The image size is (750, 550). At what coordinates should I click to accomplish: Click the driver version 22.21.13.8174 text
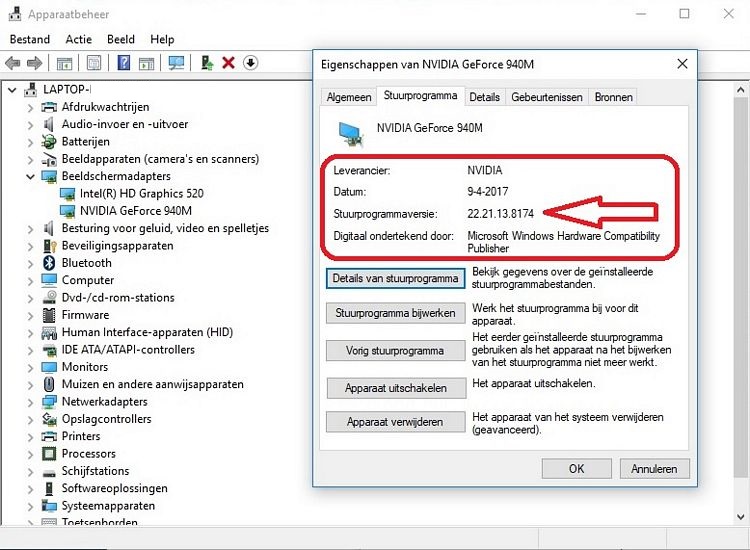point(500,214)
